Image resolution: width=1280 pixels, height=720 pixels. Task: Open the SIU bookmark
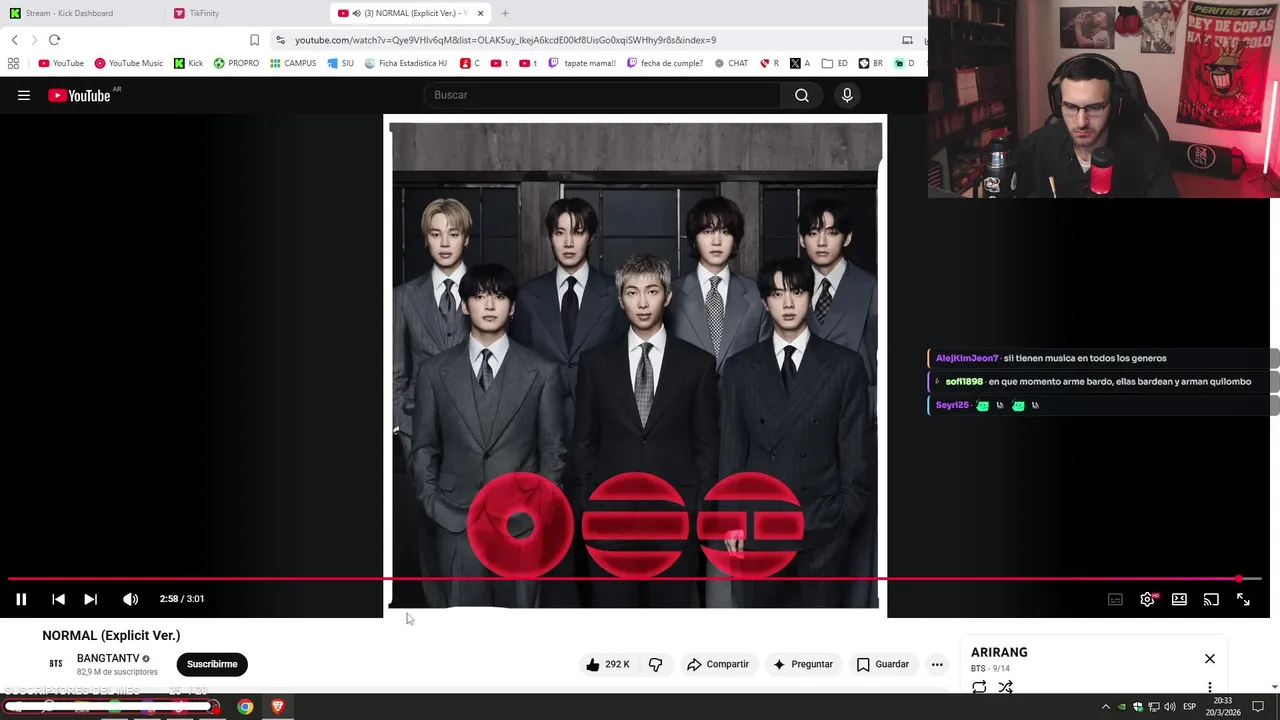[341, 63]
